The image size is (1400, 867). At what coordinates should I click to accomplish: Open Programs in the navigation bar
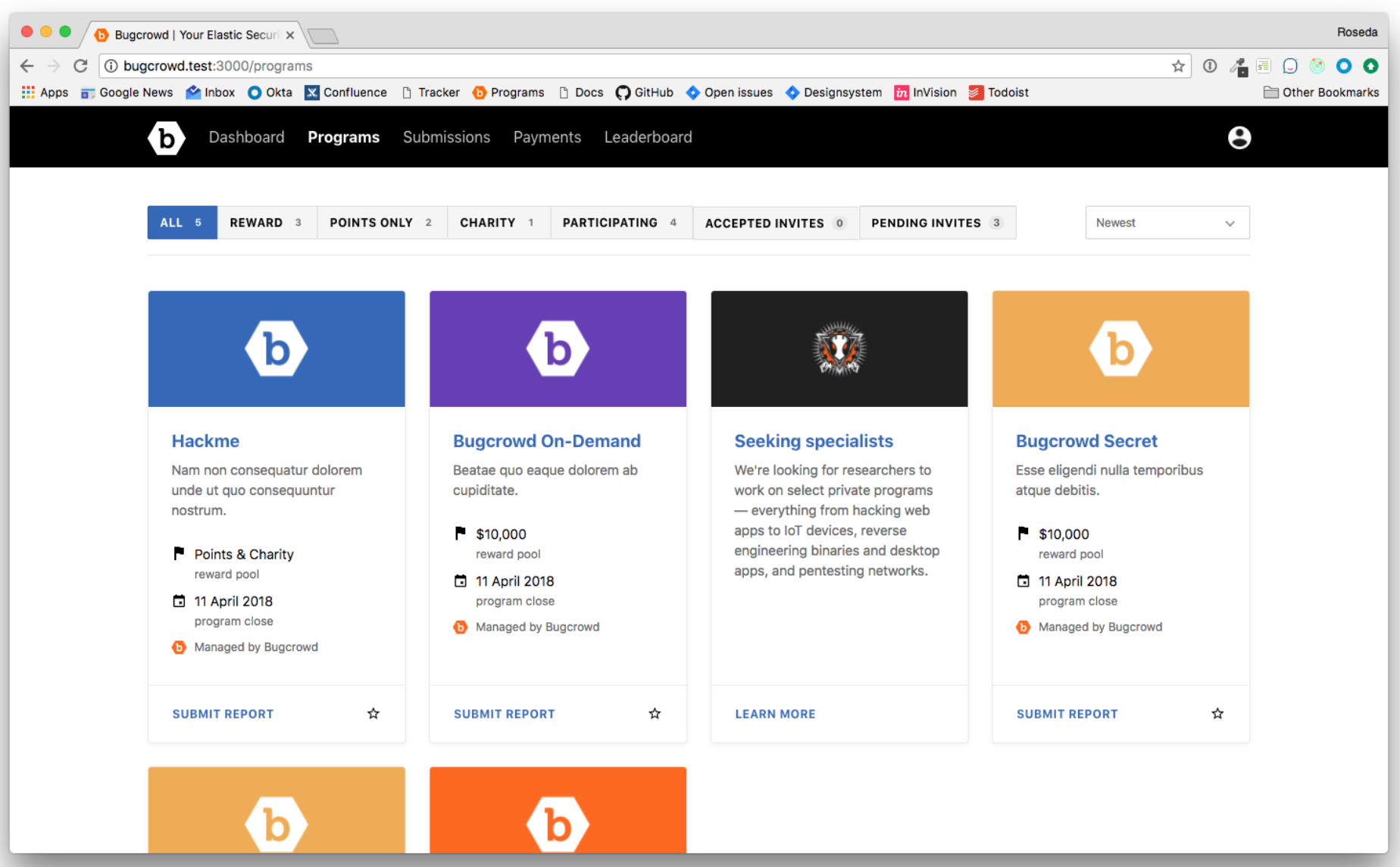point(344,137)
